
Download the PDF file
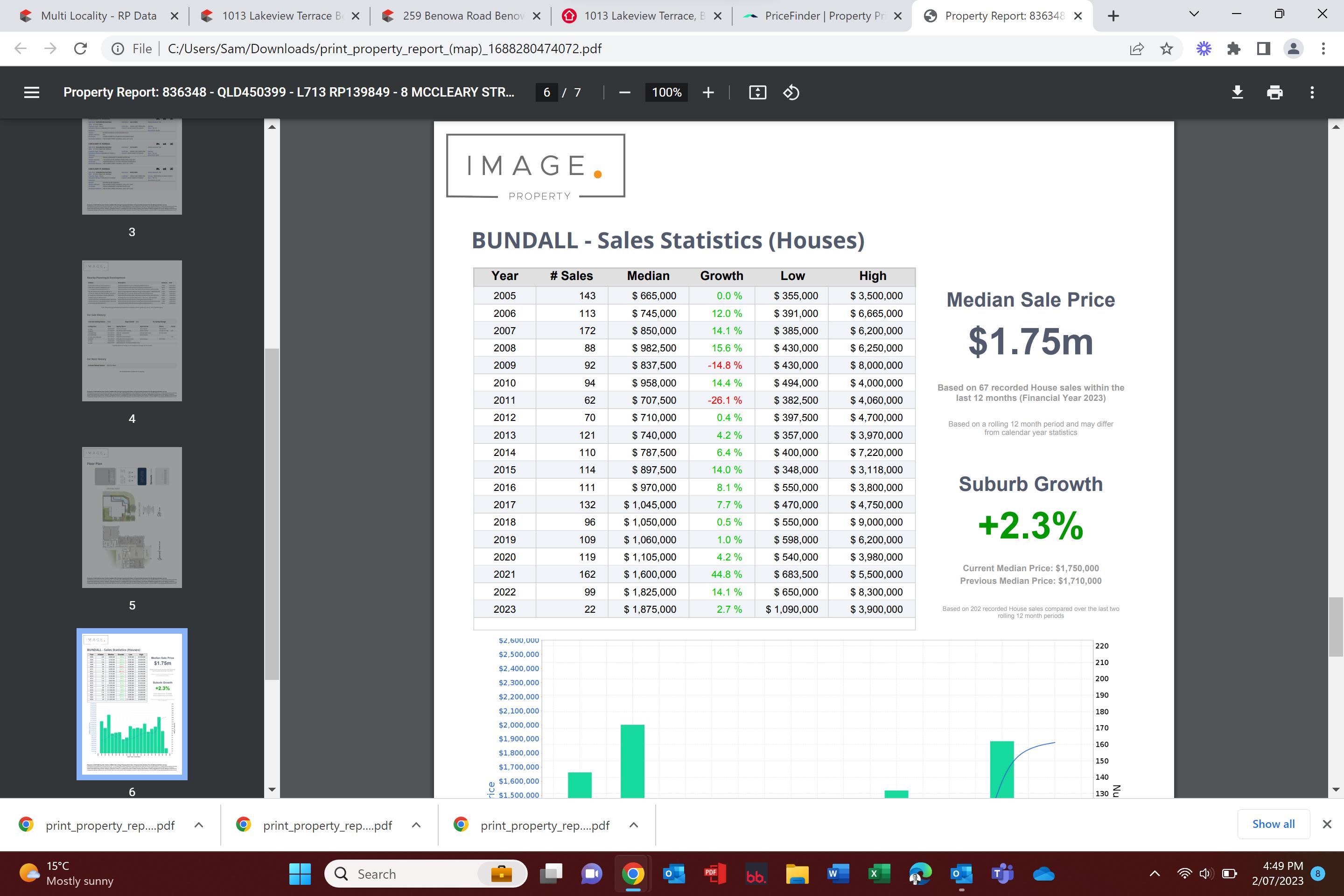click(1237, 92)
